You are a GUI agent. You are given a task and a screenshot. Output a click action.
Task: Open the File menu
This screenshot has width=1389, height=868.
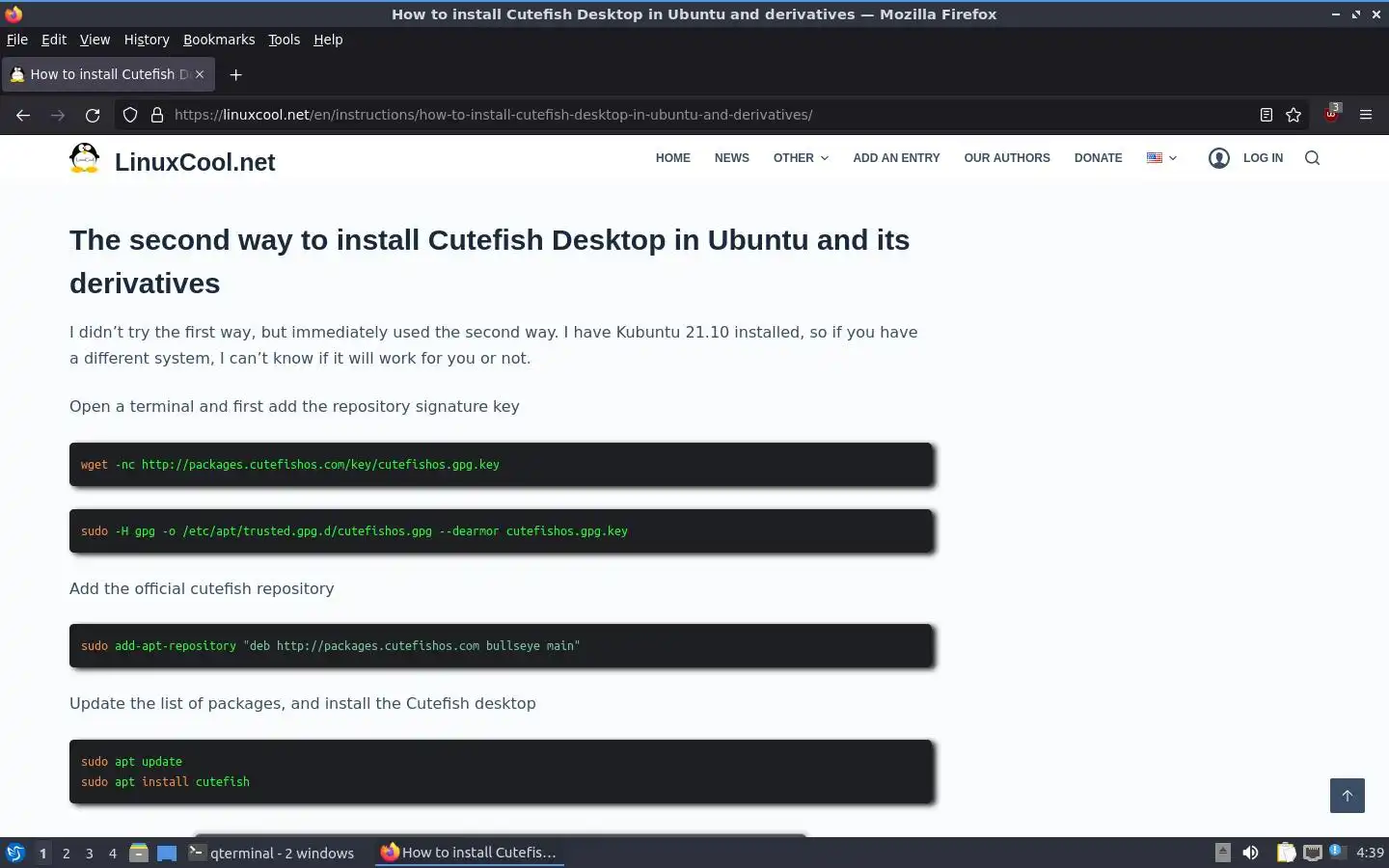(17, 40)
